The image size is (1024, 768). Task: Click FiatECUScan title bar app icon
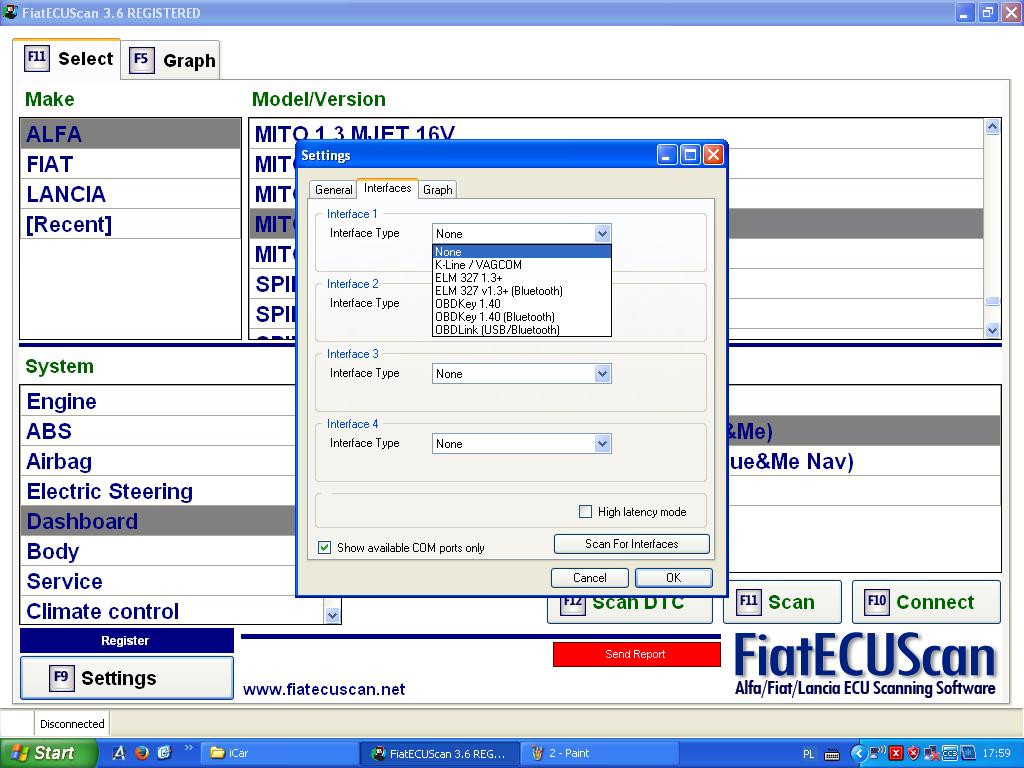tap(10, 12)
